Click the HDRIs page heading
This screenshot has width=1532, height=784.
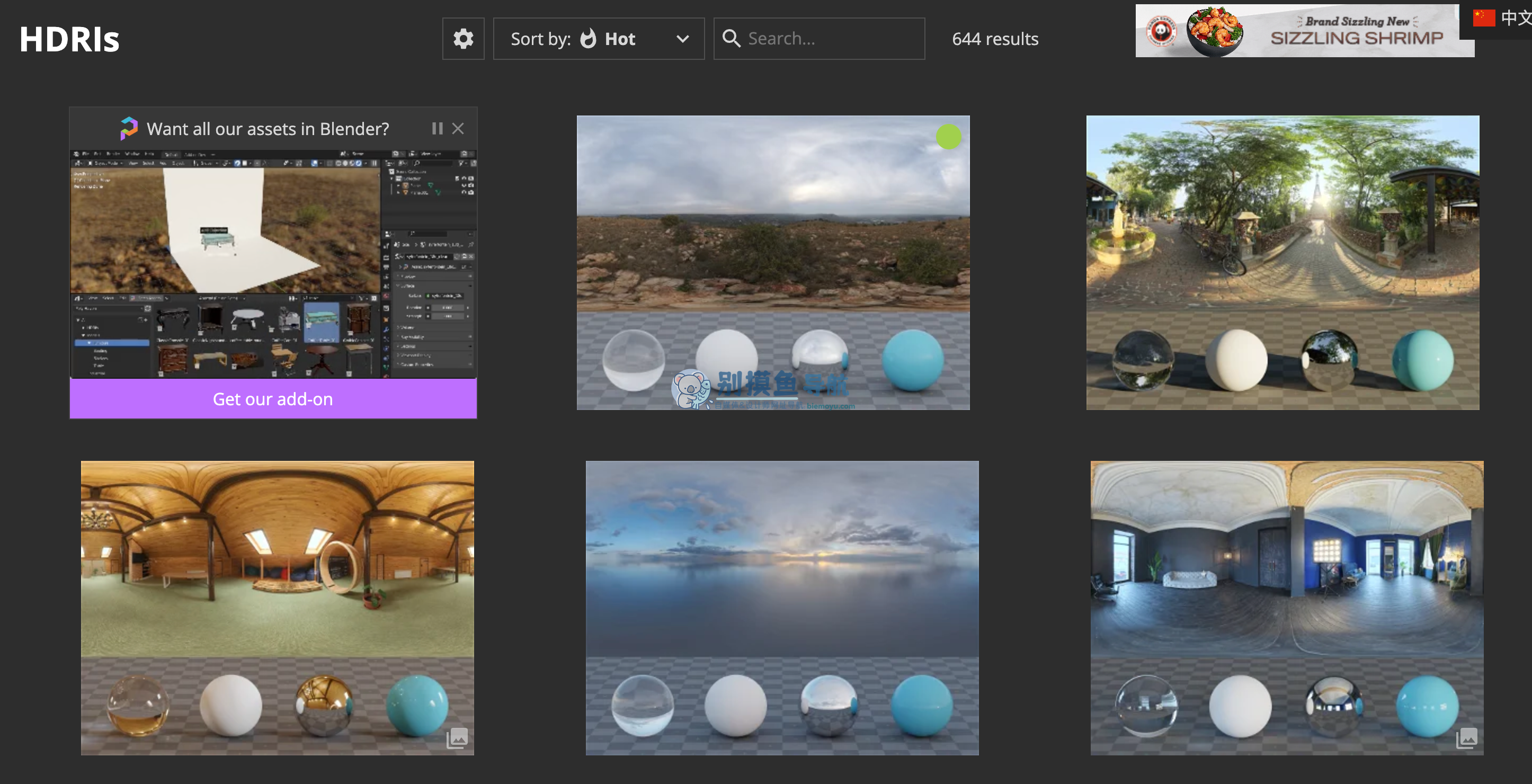[69, 39]
